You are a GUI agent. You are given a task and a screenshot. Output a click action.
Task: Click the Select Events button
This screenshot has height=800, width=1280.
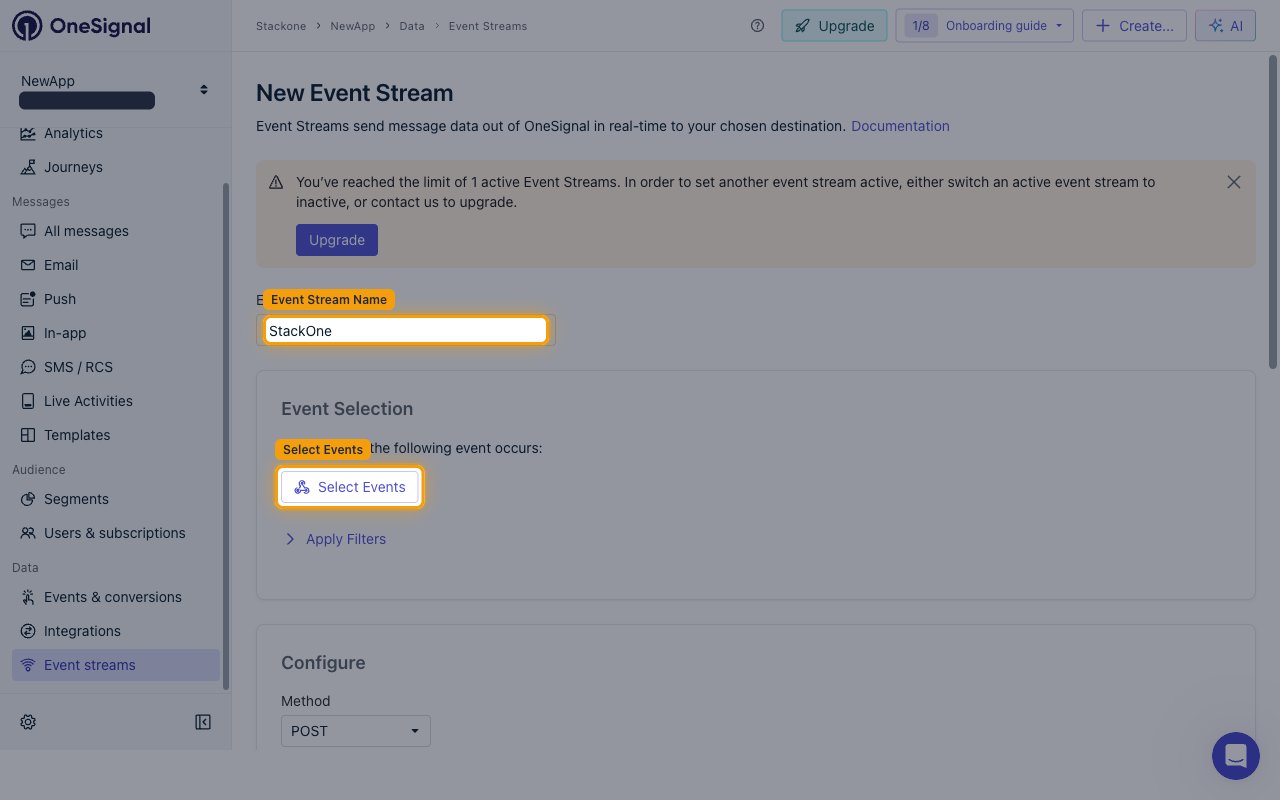pyautogui.click(x=350, y=487)
